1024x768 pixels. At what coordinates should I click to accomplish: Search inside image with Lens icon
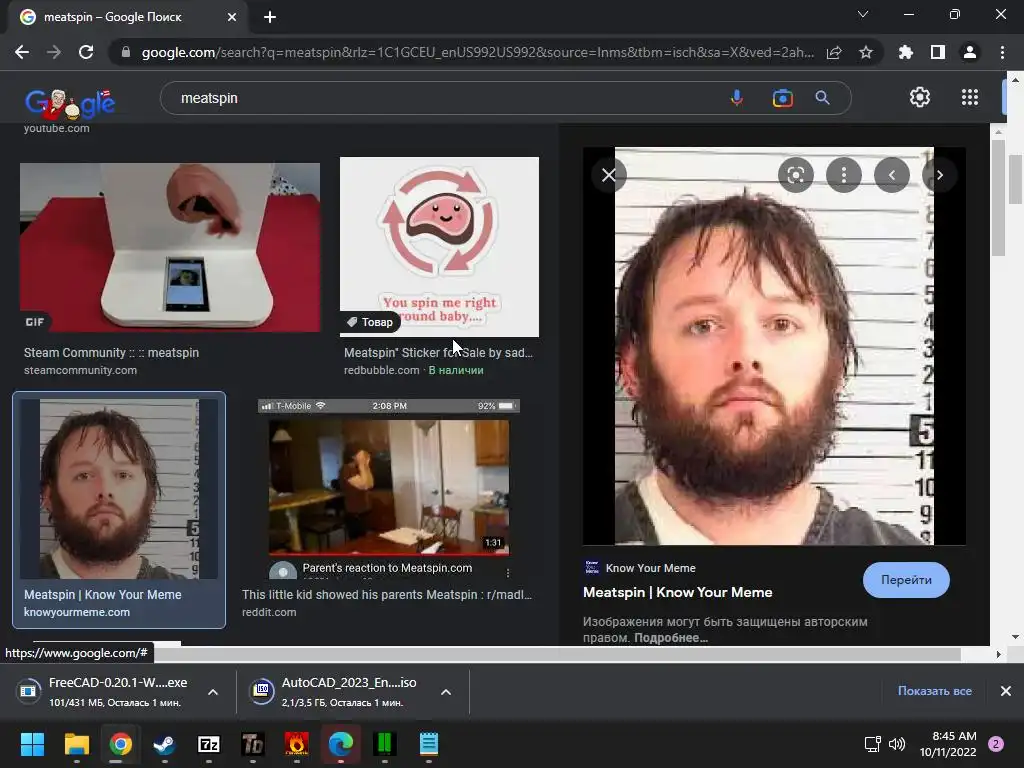pos(795,175)
